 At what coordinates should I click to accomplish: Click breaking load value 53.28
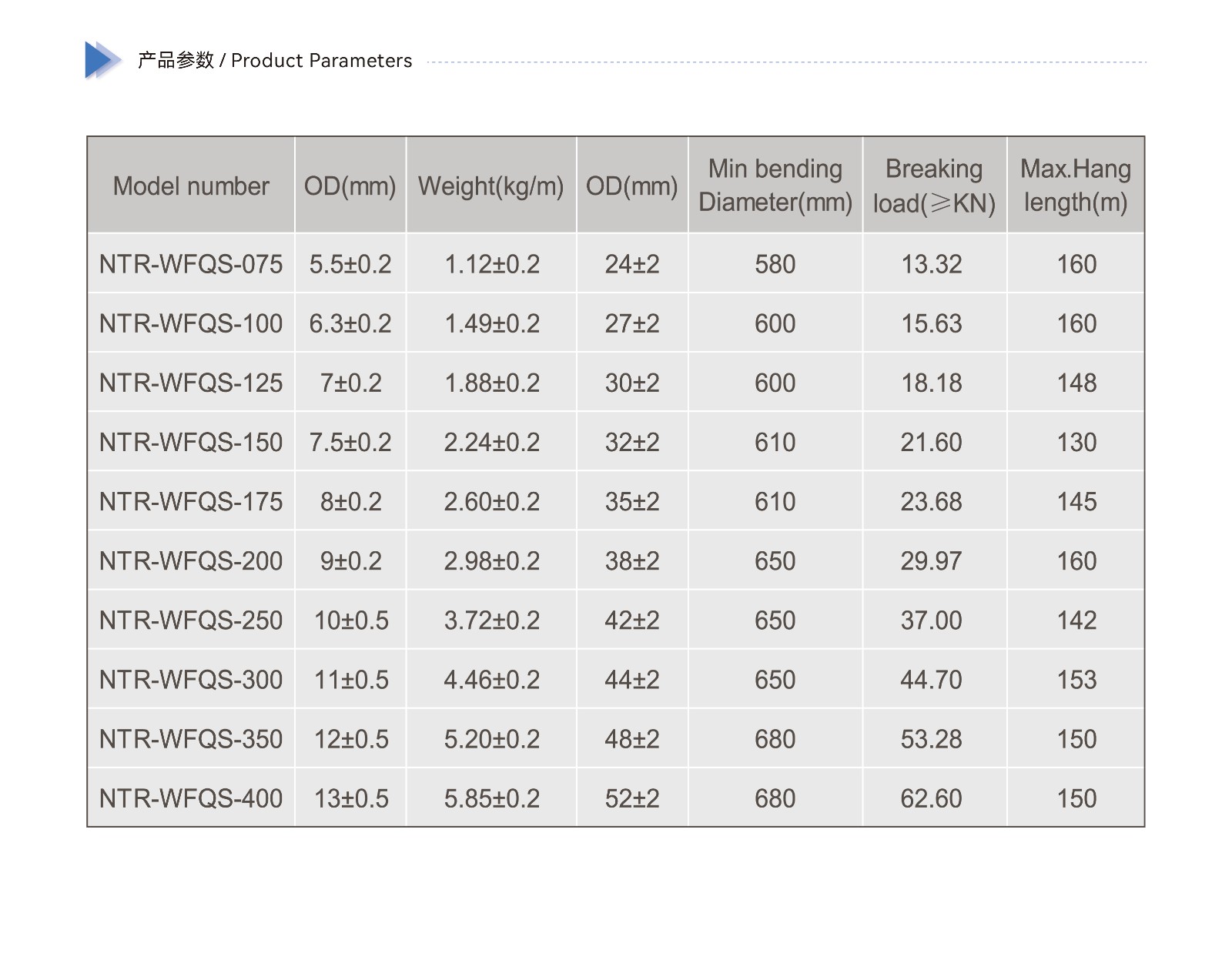click(x=932, y=739)
